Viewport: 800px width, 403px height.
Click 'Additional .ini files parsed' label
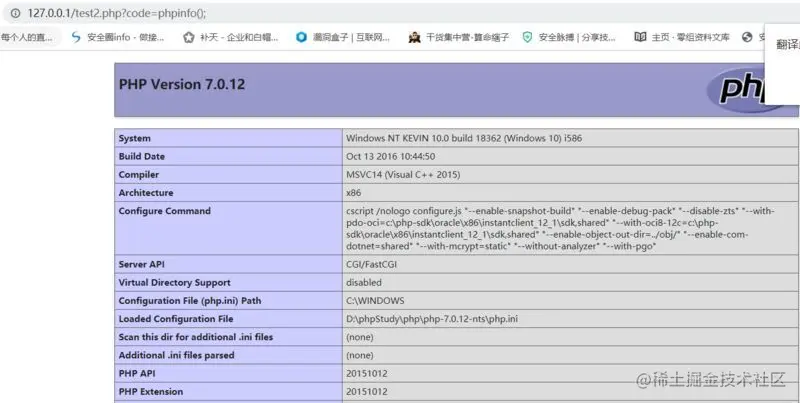click(x=177, y=356)
